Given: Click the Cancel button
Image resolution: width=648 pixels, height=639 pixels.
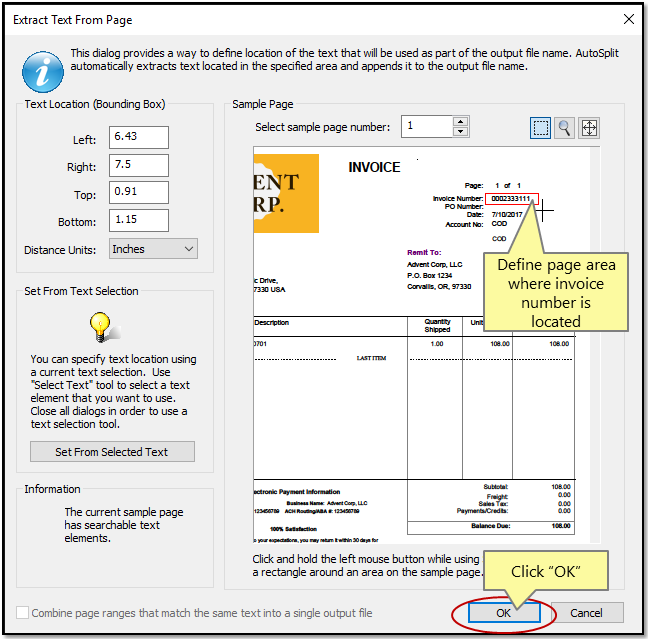Looking at the screenshot, I should click(x=586, y=613).
